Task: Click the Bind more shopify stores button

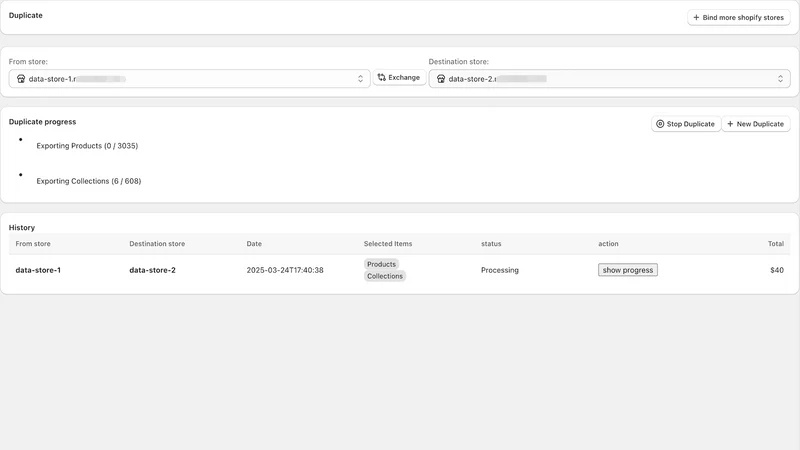Action: coord(738,17)
